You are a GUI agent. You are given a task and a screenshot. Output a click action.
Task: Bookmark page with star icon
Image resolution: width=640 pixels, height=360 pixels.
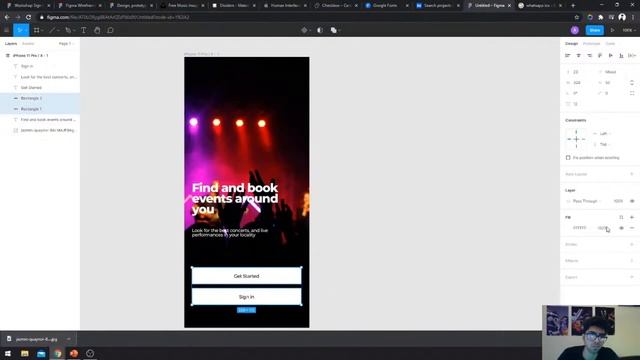coord(577,17)
